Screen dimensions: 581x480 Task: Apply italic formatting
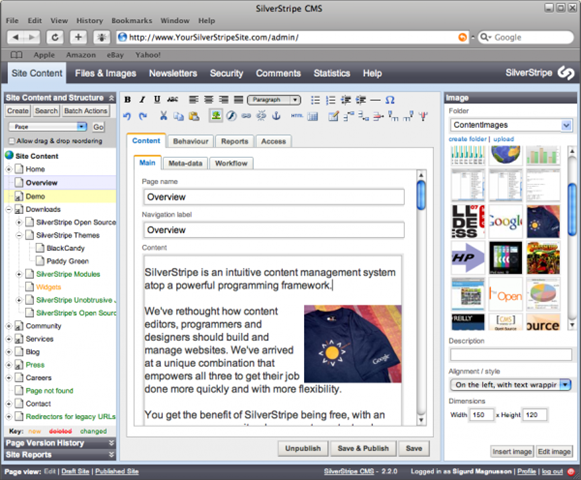(x=142, y=100)
